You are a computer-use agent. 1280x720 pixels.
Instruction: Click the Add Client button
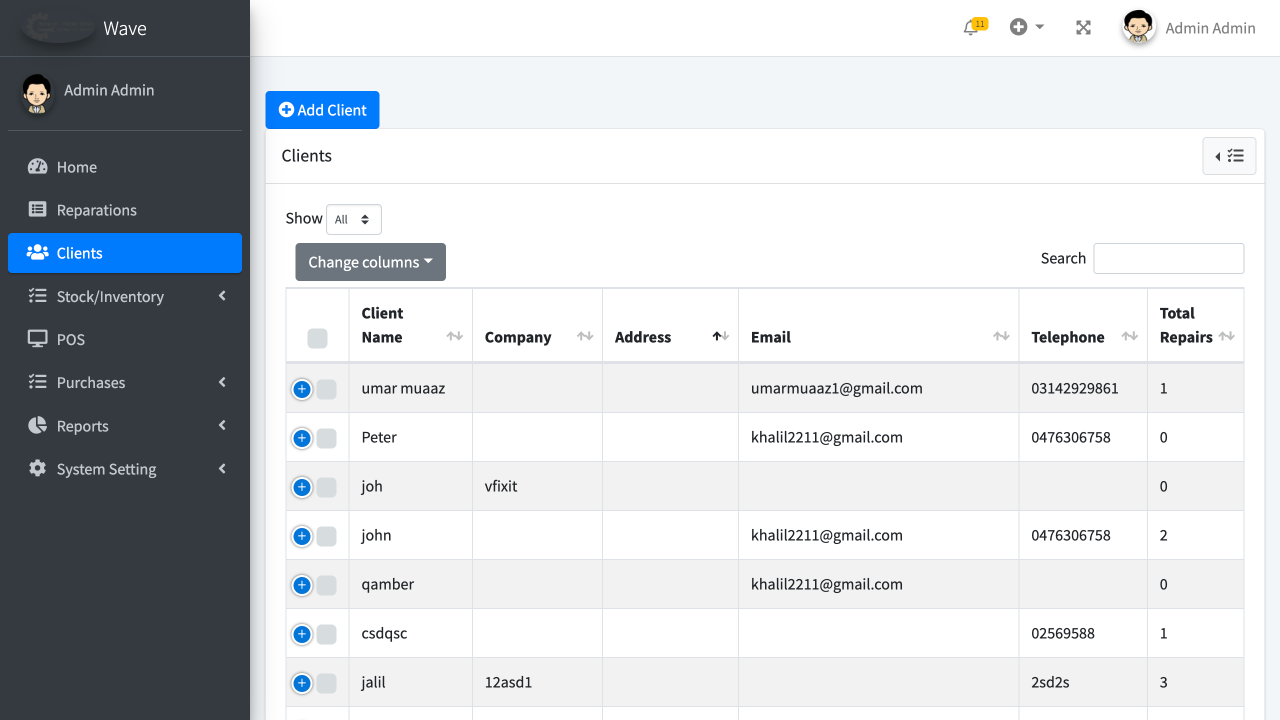322,110
